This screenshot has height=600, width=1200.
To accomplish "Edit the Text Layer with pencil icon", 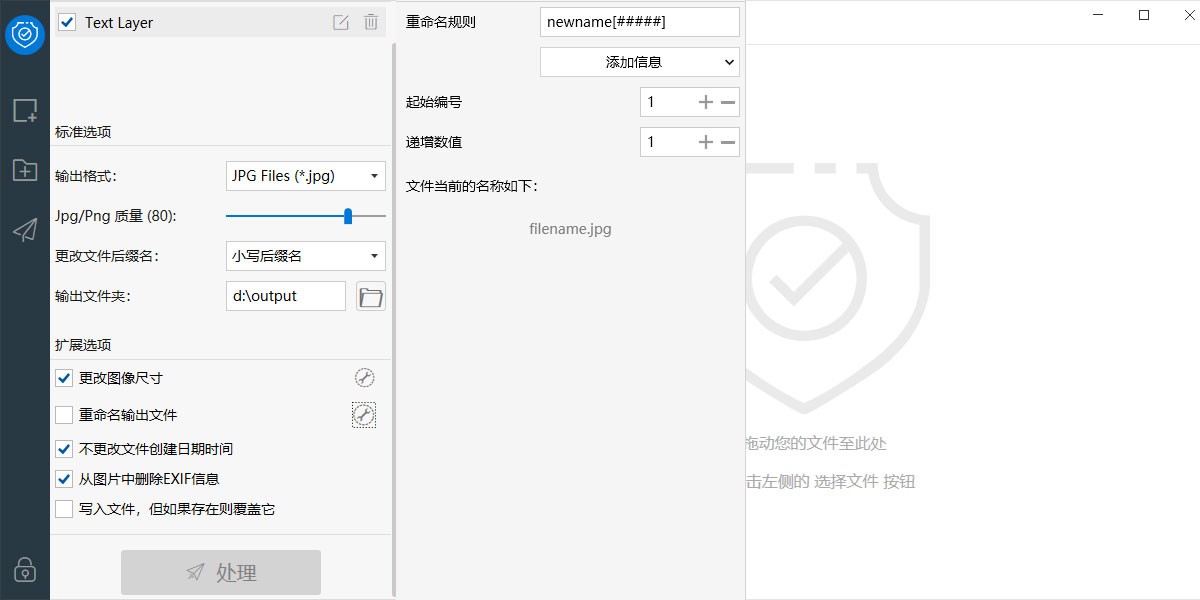I will click(341, 22).
